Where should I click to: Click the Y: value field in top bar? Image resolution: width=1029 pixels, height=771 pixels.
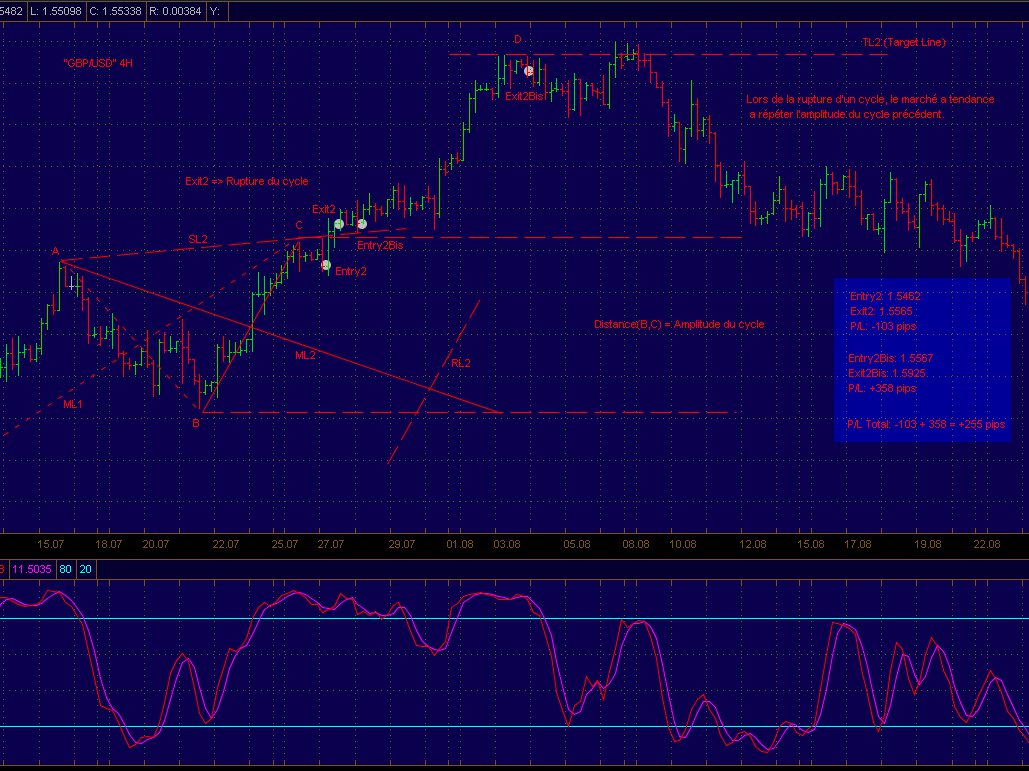pos(217,10)
